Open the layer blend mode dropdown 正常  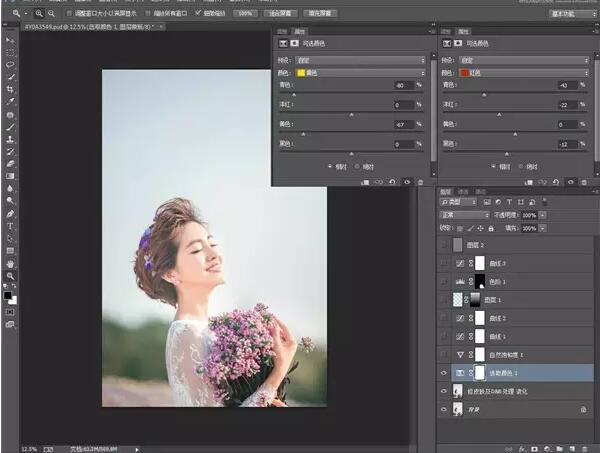[462, 216]
